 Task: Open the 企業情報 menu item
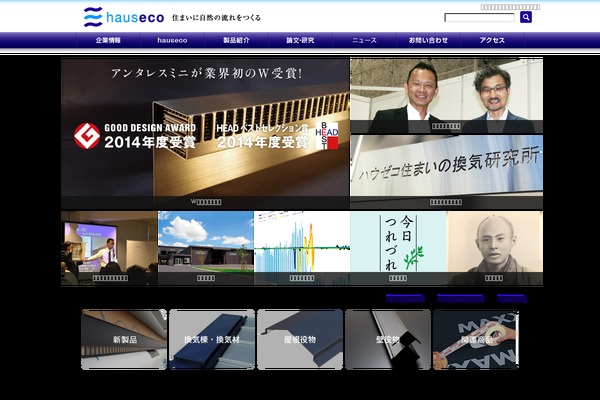pyautogui.click(x=108, y=40)
